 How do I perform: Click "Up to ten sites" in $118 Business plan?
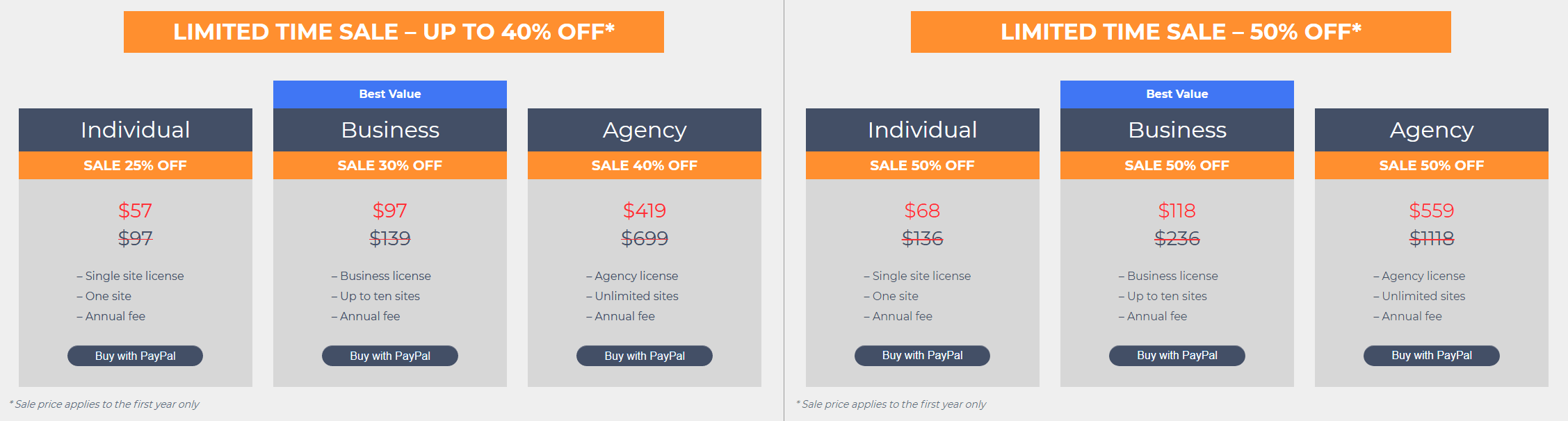1166,296
